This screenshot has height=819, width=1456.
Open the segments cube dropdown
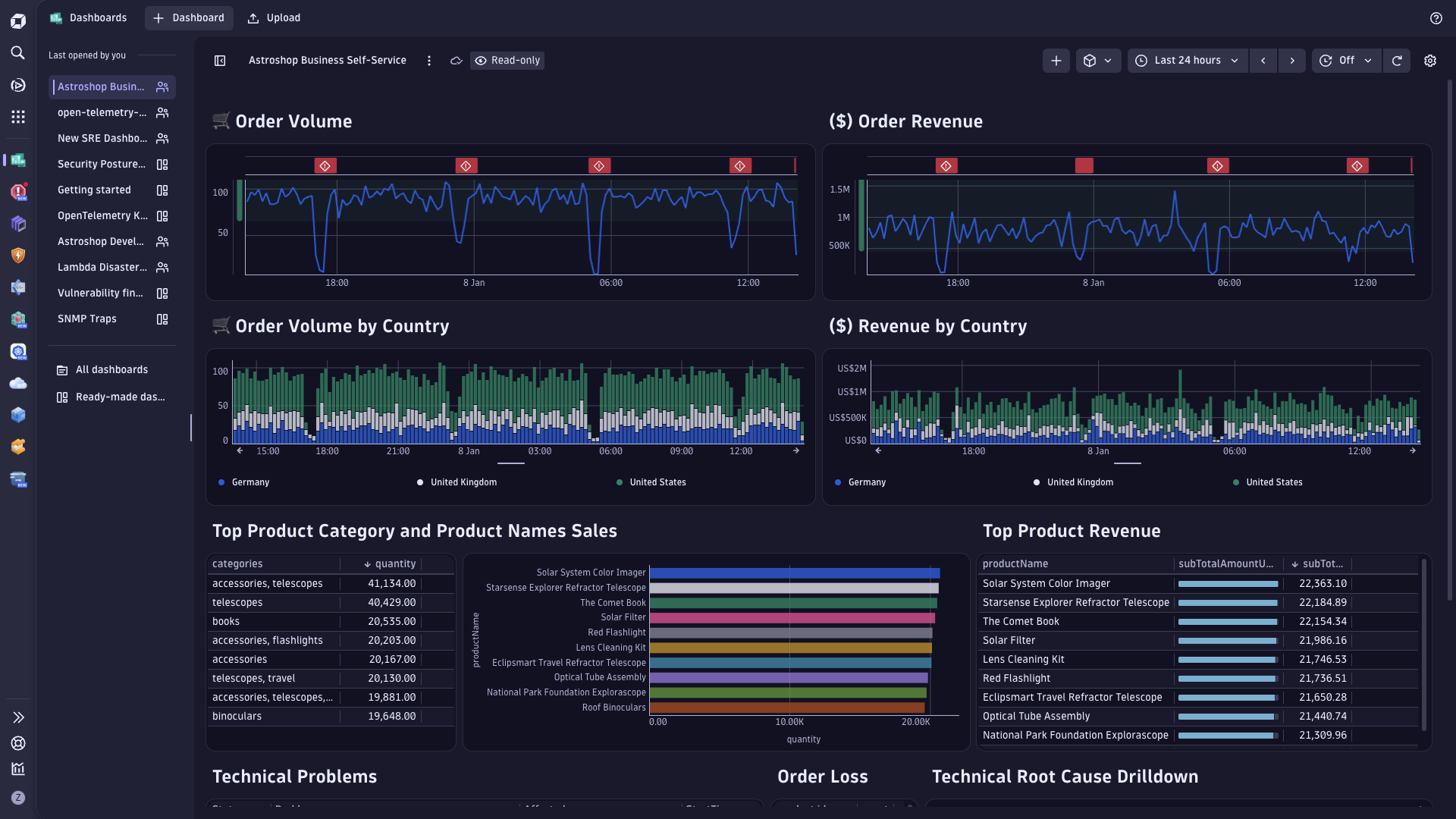pyautogui.click(x=1098, y=61)
